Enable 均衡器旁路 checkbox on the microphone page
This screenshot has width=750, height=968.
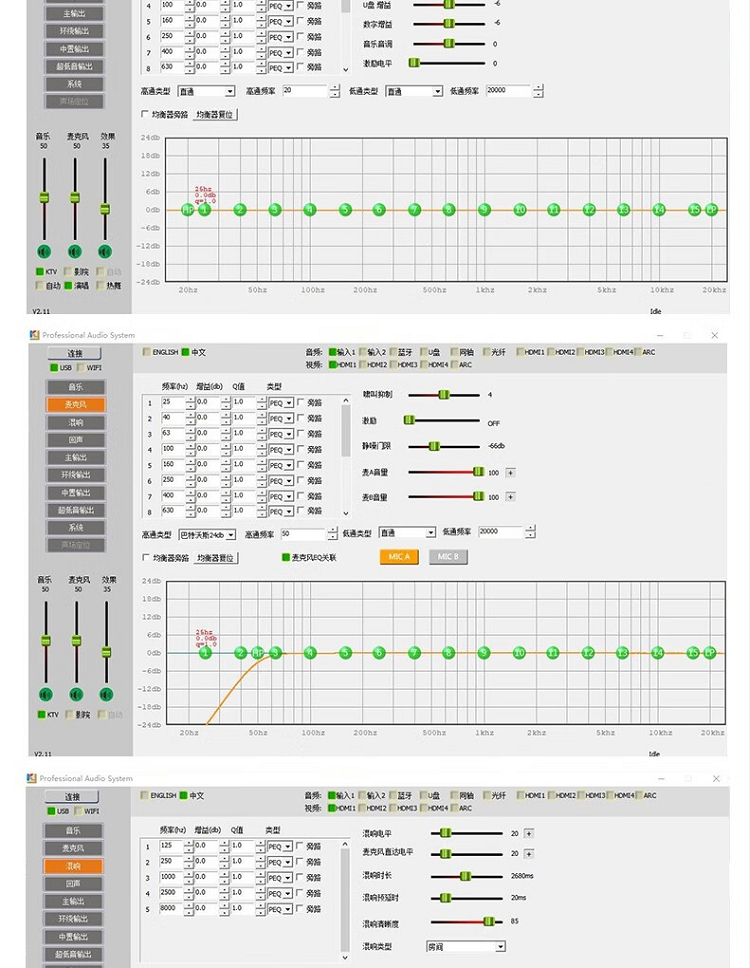click(x=146, y=558)
